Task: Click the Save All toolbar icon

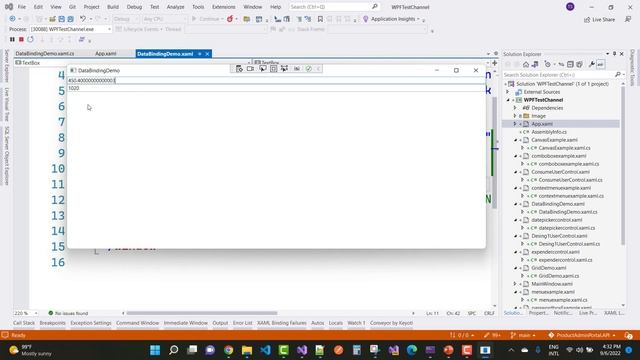Action: pyautogui.click(x=70, y=19)
